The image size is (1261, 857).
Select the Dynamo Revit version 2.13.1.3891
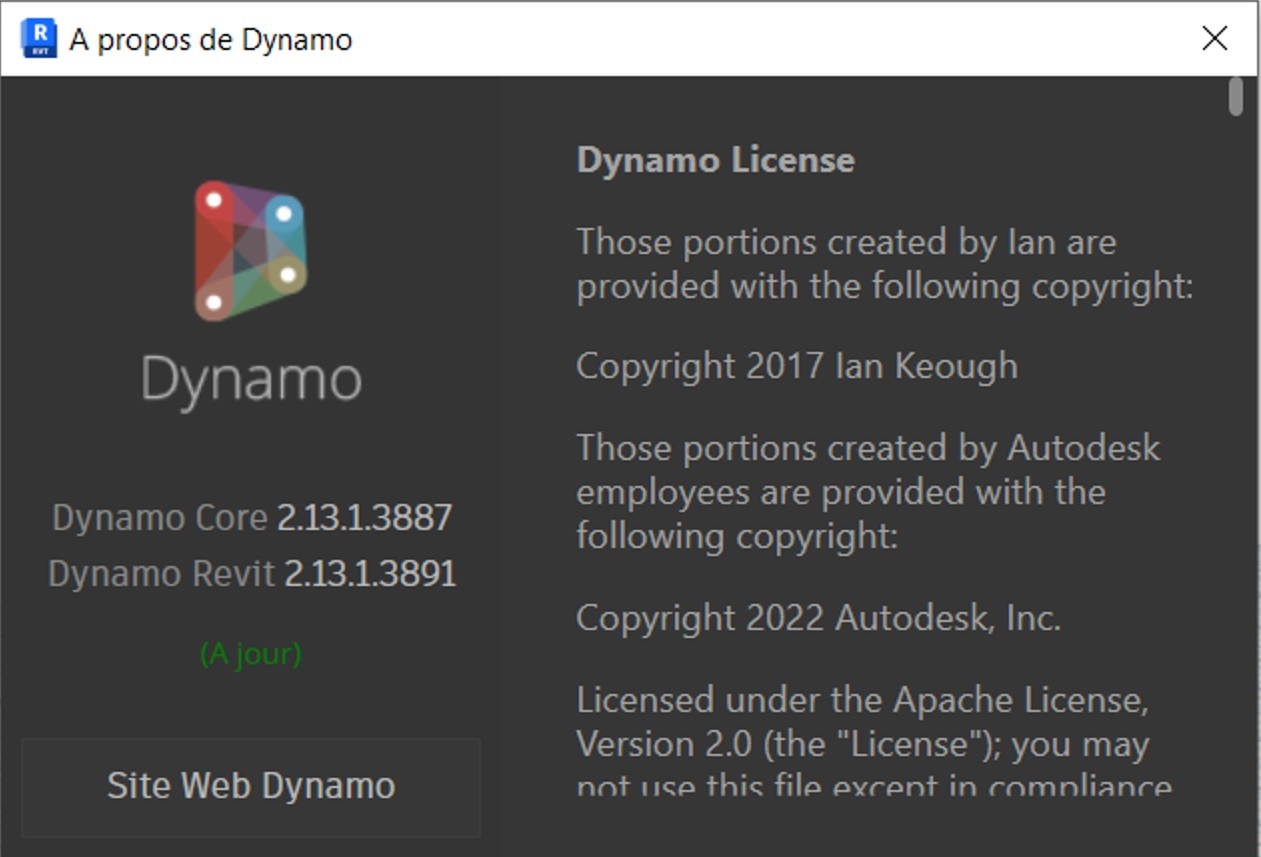(x=252, y=574)
